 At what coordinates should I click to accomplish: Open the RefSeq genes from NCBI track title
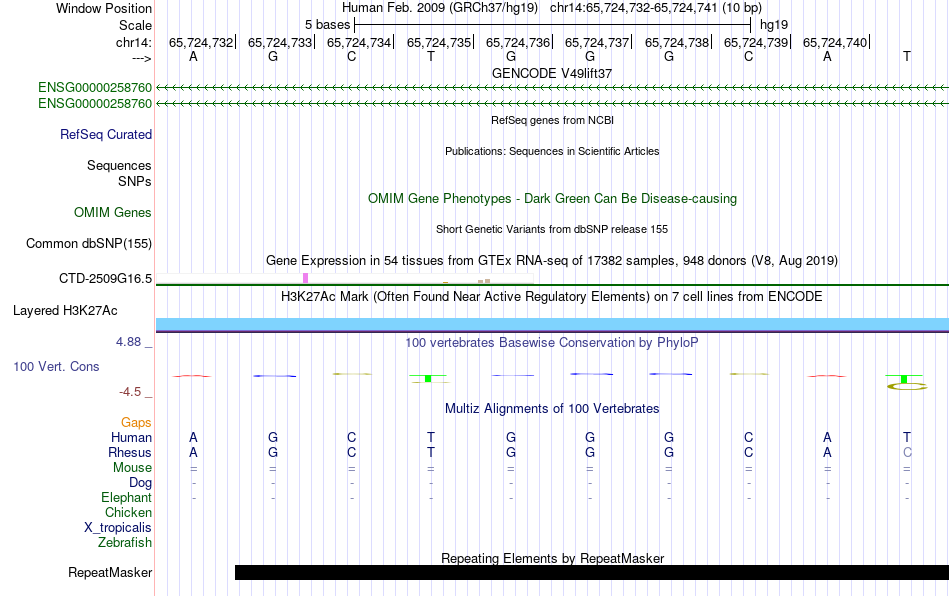pyautogui.click(x=552, y=120)
